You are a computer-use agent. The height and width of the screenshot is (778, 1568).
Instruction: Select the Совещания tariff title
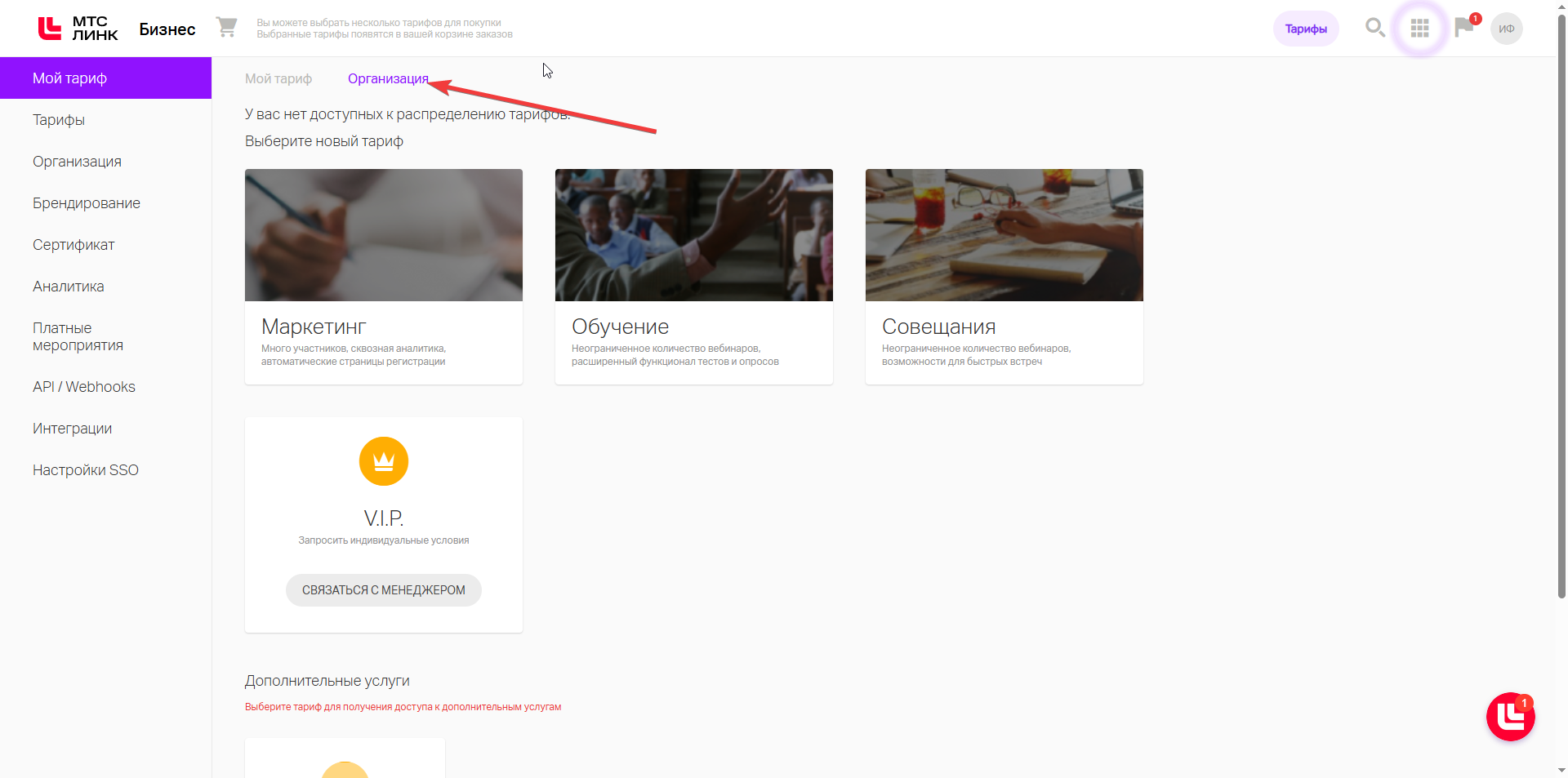click(938, 327)
